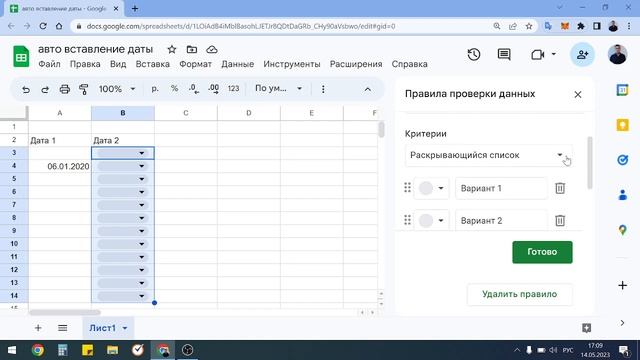Open the dropdown in cell B3
Image resolution: width=640 pixels, height=360 pixels.
point(142,153)
